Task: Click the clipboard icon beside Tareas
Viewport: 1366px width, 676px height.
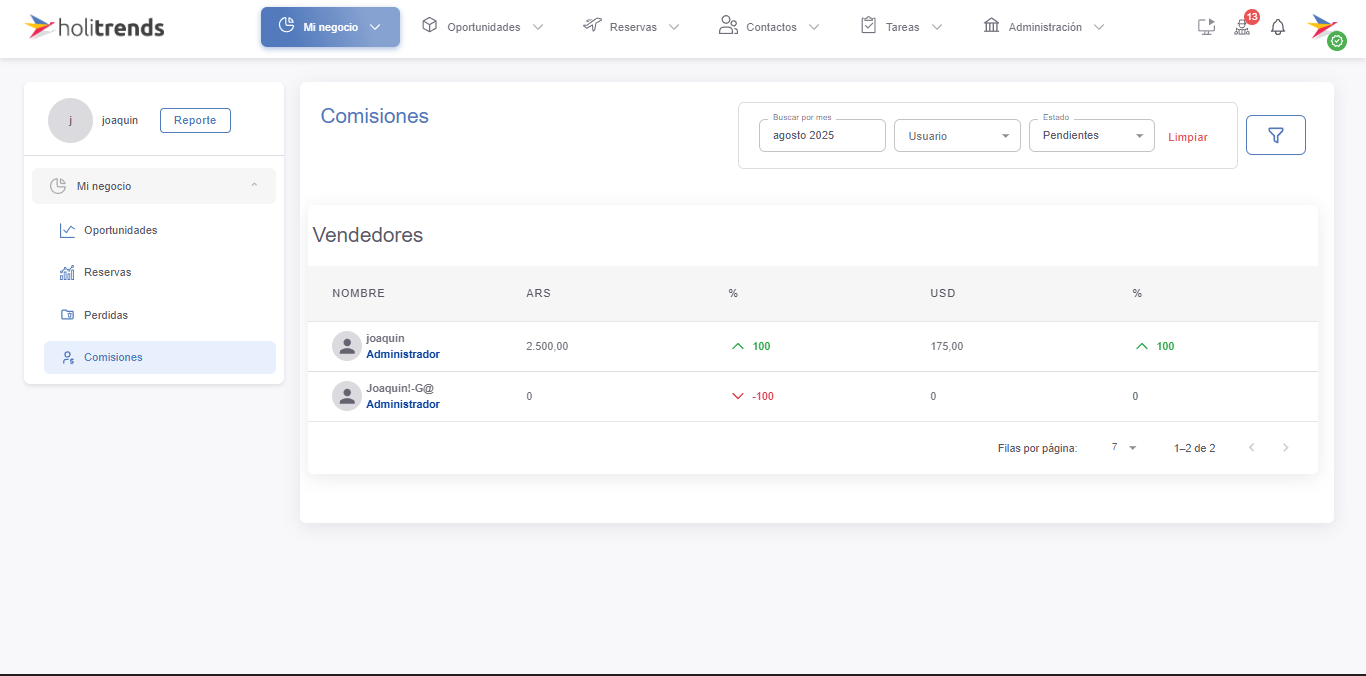Action: coord(868,25)
